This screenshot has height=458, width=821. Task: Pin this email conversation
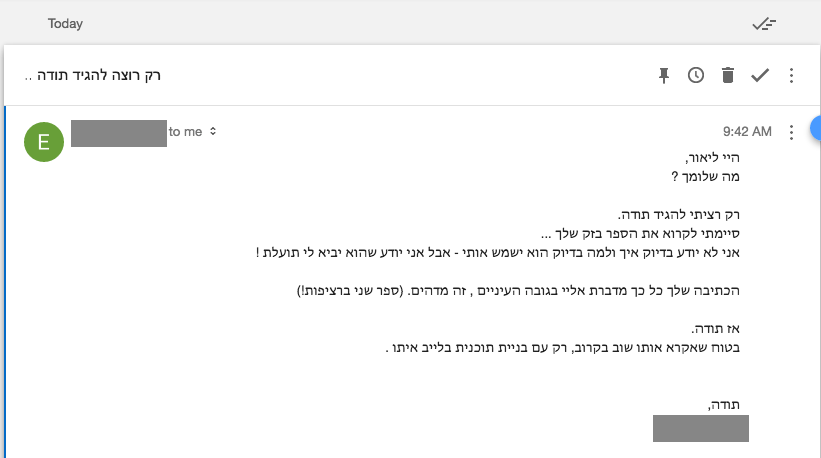pyautogui.click(x=664, y=75)
